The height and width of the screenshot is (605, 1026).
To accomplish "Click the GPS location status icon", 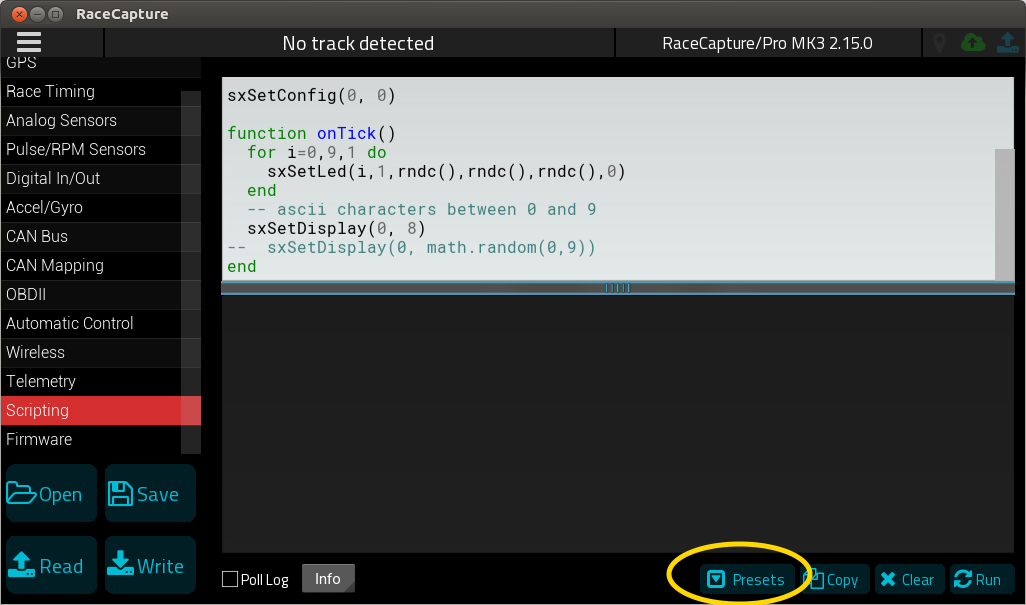I will tap(939, 43).
